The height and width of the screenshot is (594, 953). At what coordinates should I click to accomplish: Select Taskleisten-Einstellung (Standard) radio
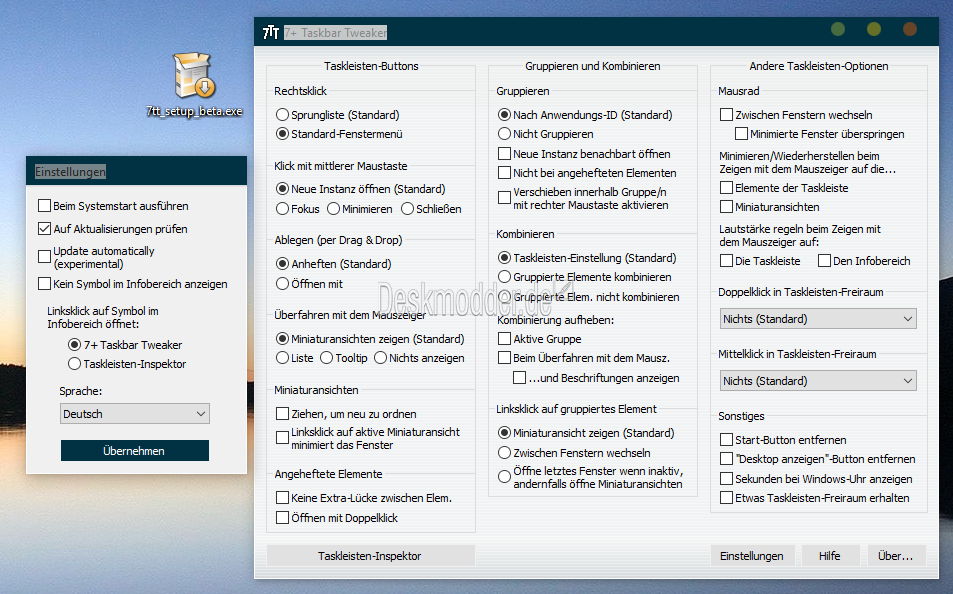point(504,258)
